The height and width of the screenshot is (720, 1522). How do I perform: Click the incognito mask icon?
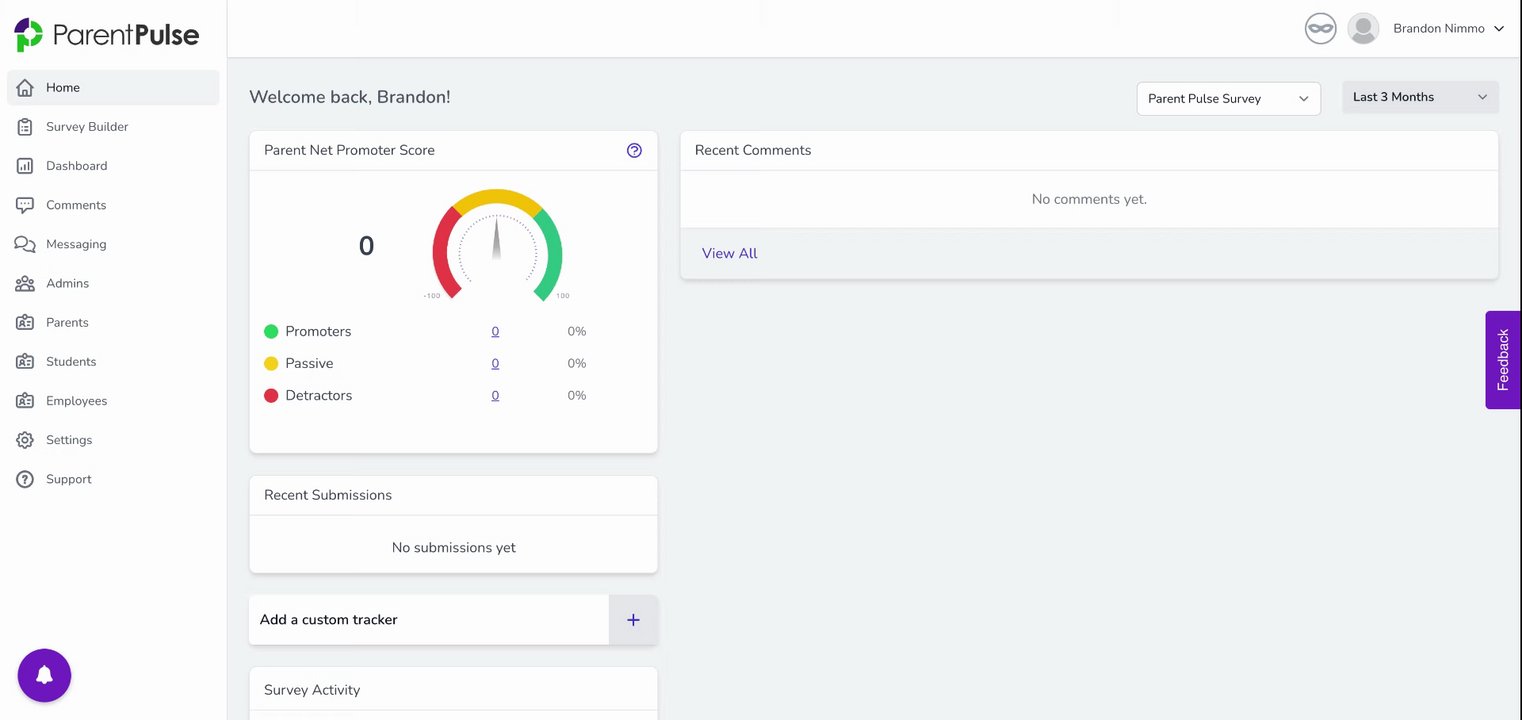pos(1320,29)
